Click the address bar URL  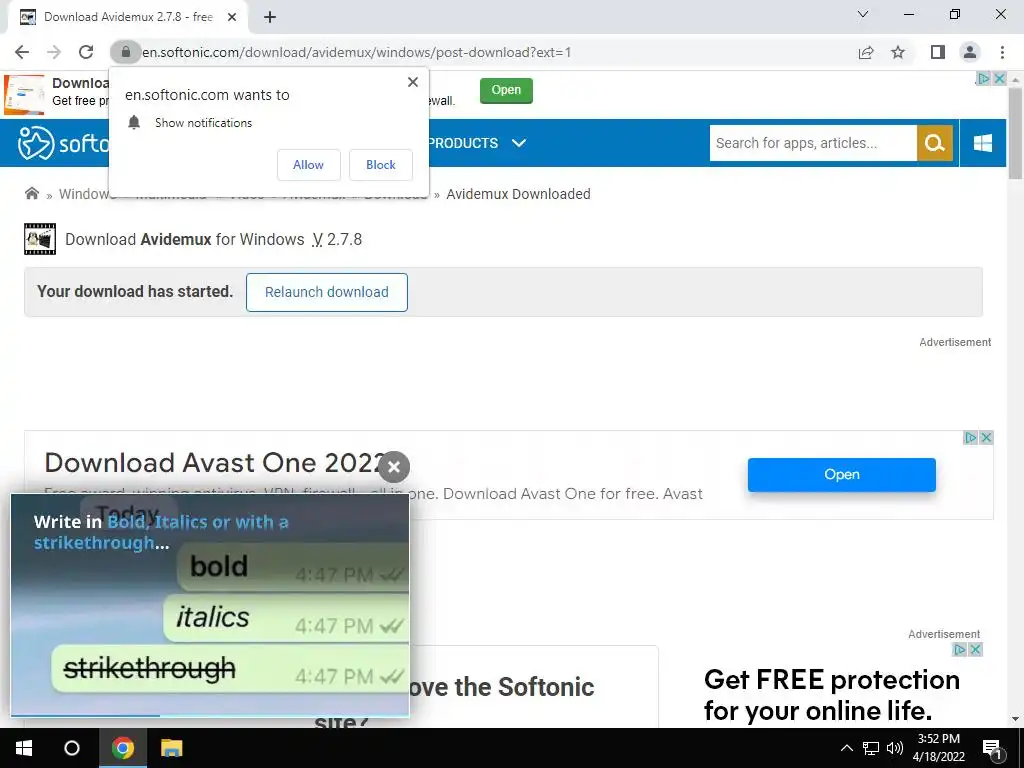pyautogui.click(x=357, y=52)
